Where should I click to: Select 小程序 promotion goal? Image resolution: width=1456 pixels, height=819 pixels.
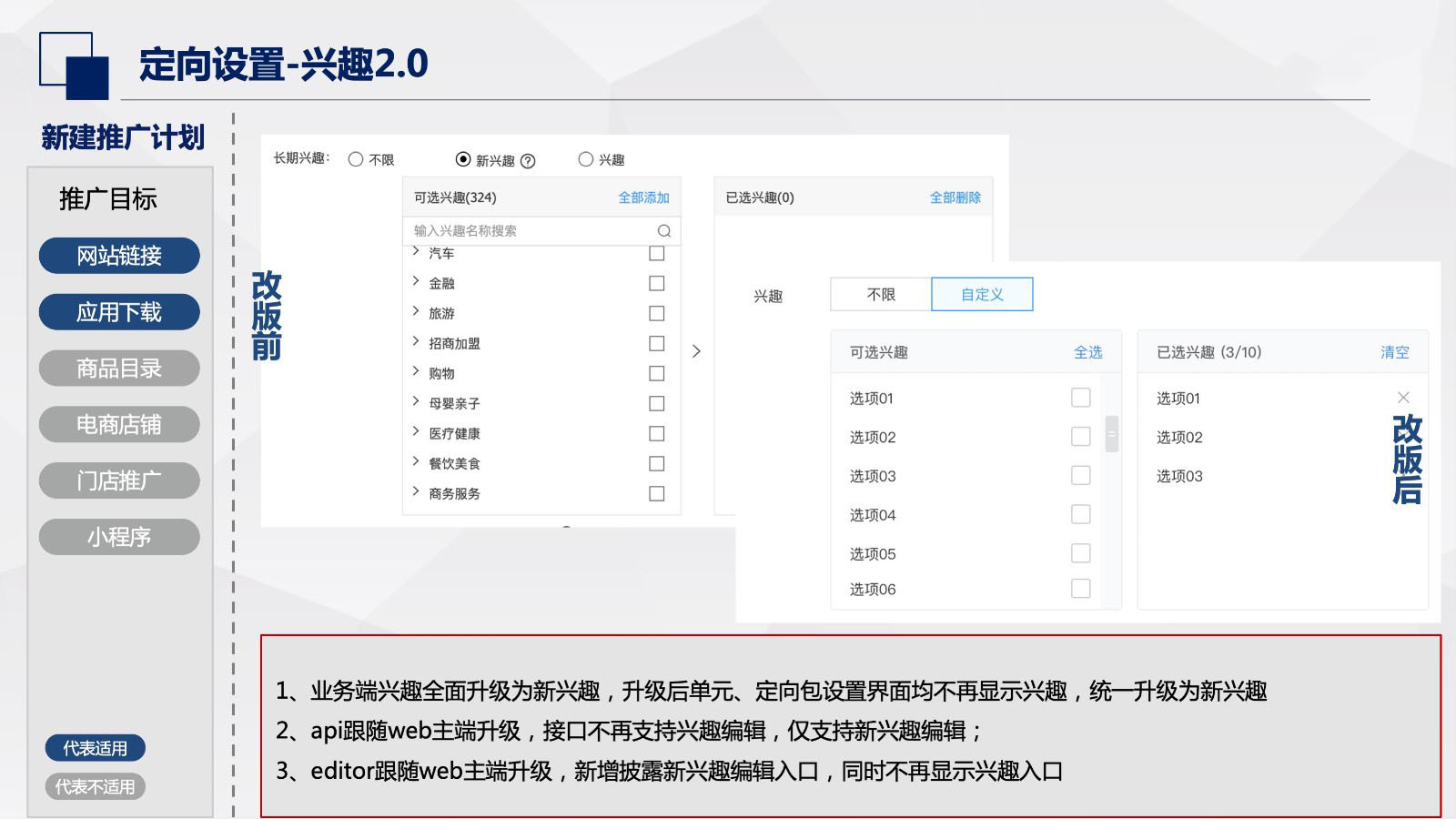[119, 537]
